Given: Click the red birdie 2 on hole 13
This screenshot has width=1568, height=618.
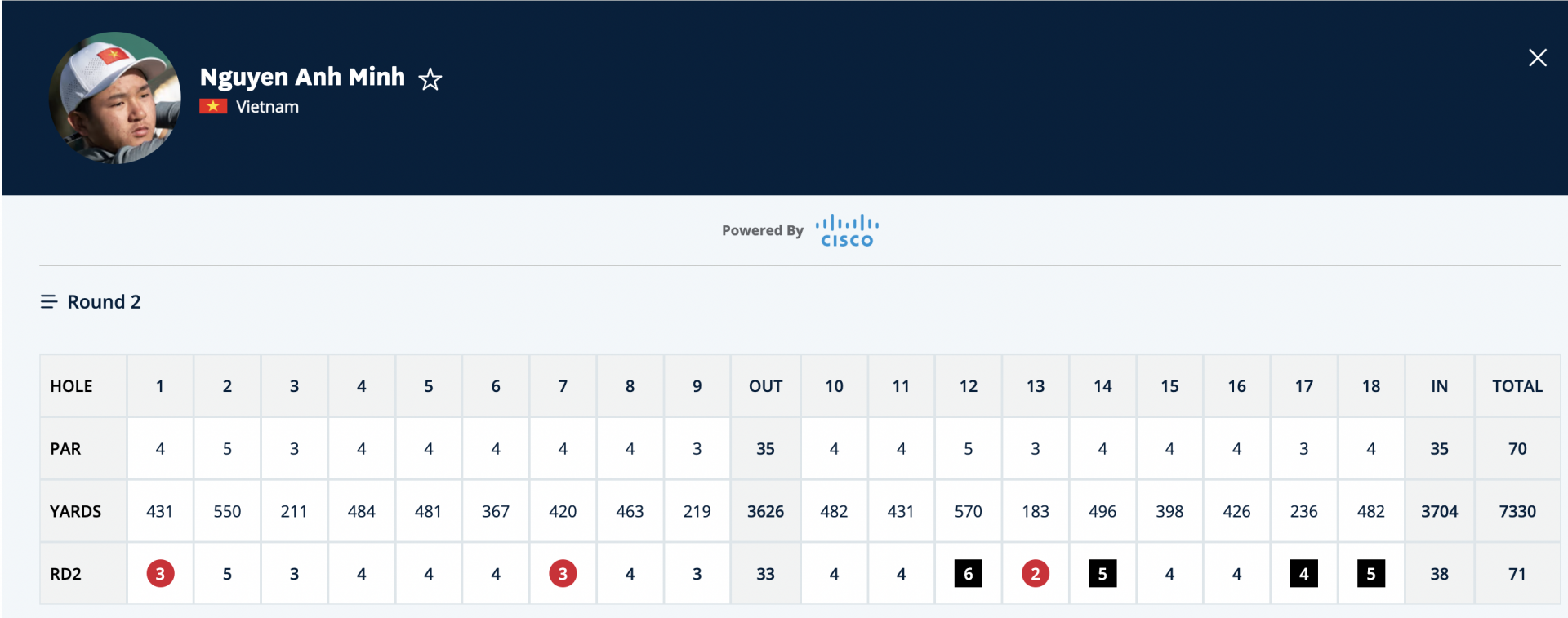Looking at the screenshot, I should pyautogui.click(x=1035, y=574).
